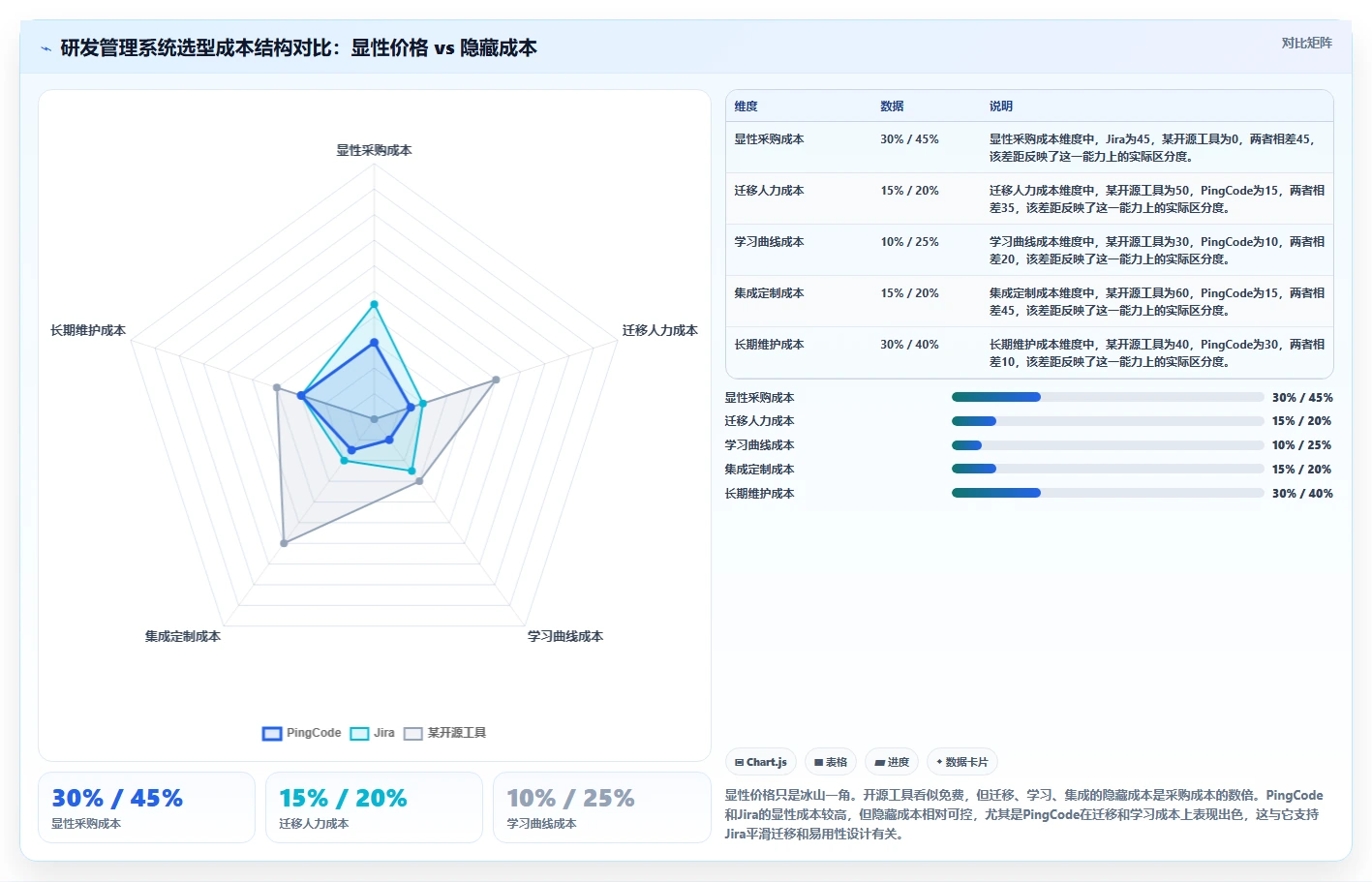Click the 迁移人力成本 progress bar
Screen dimensions: 1372x882
tap(1108, 421)
